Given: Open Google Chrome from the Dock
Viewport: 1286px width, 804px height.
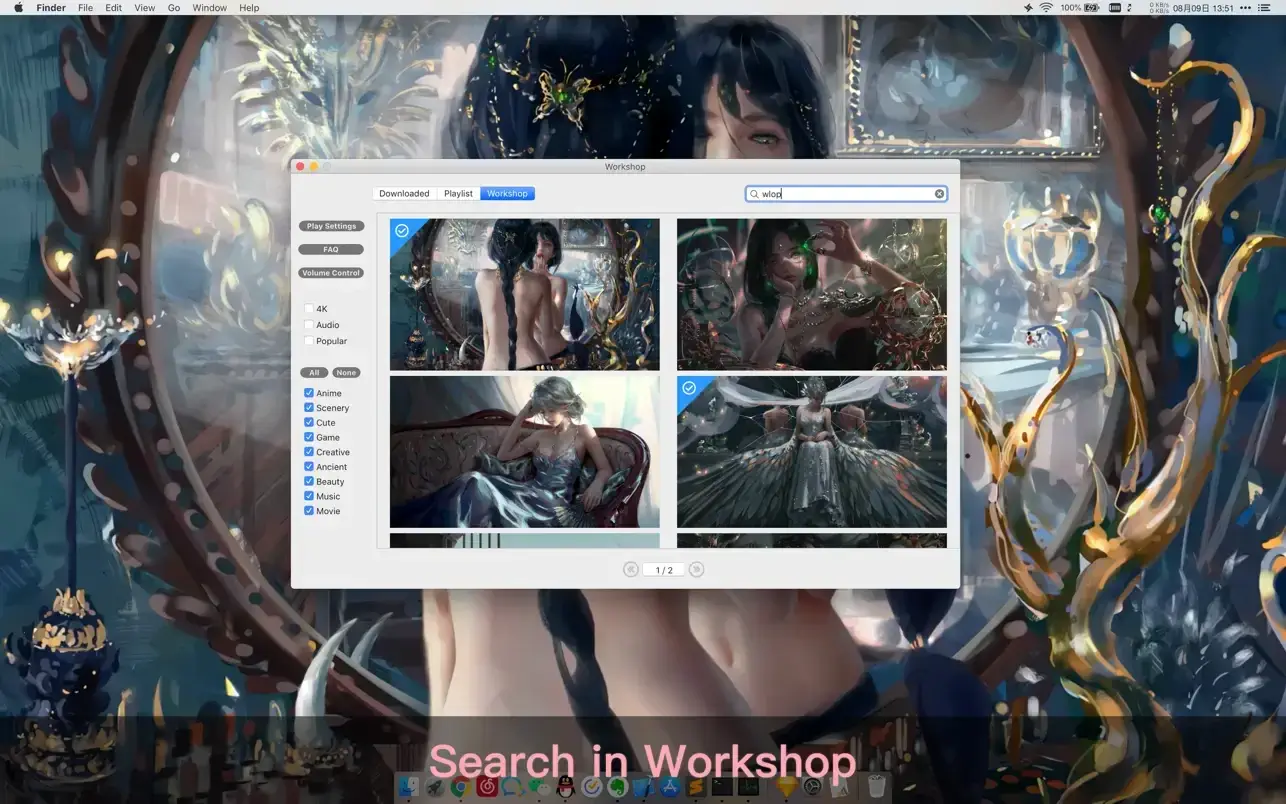Looking at the screenshot, I should click(460, 788).
